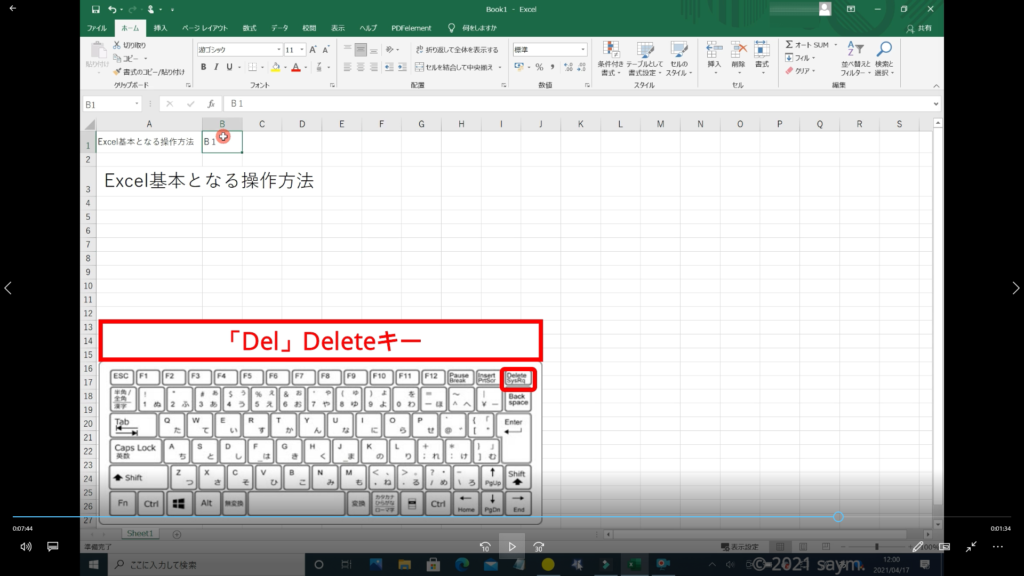Open the font size dropdown

[x=302, y=49]
